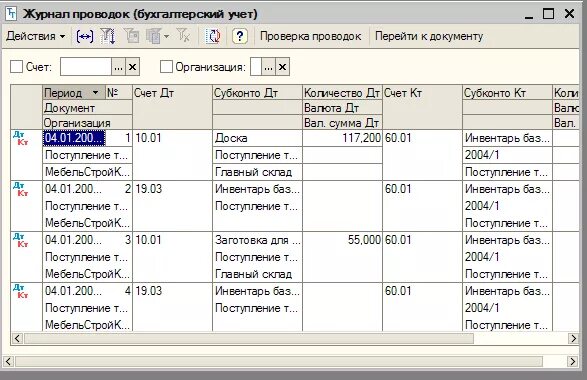587x380 pixels.
Task: Select the quantity cell 55,000
Action: pyautogui.click(x=342, y=240)
